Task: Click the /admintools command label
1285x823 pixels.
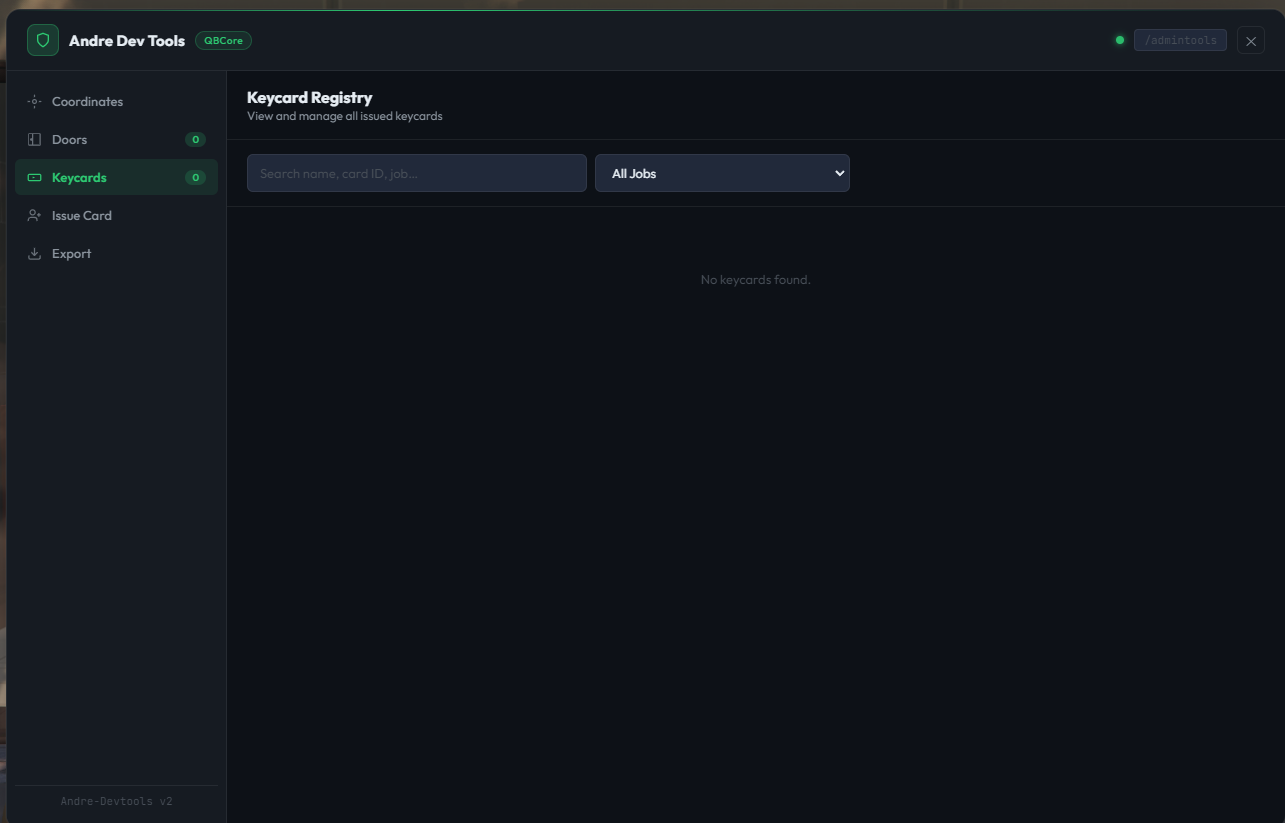Action: tap(1180, 40)
